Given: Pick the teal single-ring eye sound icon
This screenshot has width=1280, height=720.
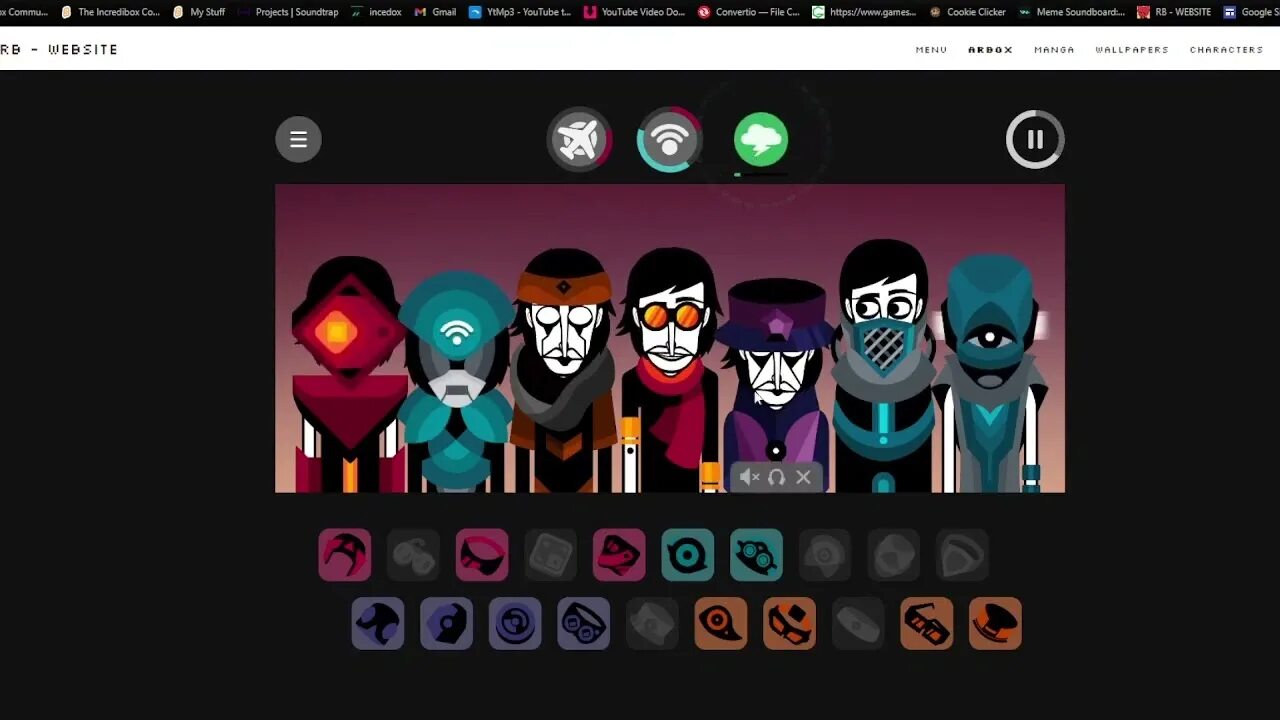Looking at the screenshot, I should (688, 555).
